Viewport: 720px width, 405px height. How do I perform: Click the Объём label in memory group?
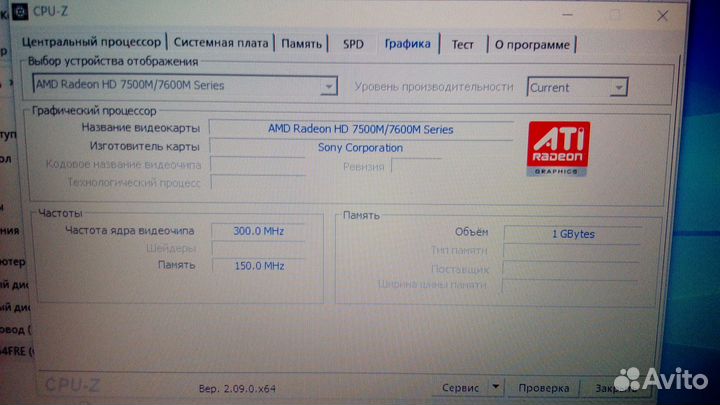pos(472,232)
